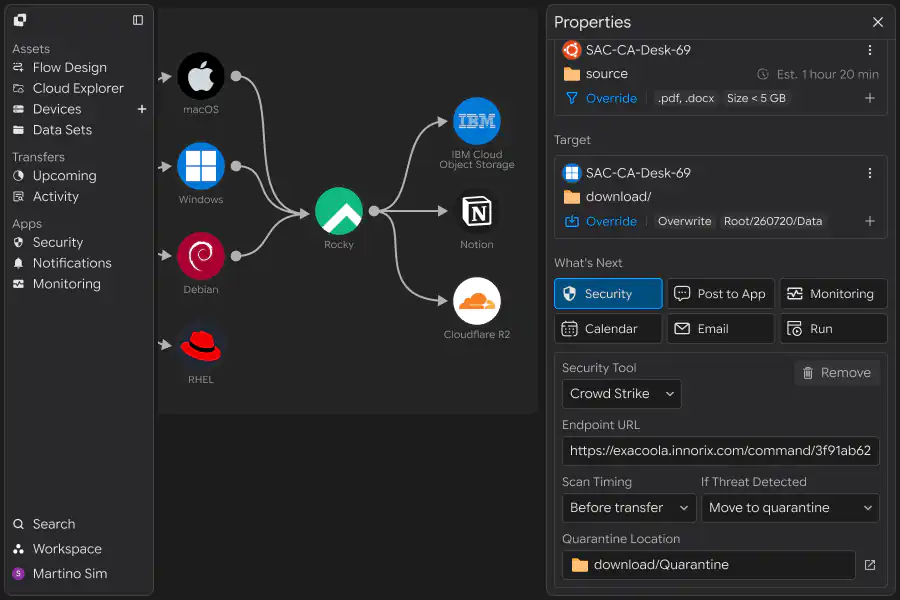Viewport: 900px width, 600px height.
Task: Open quarantine location external link icon
Action: point(870,565)
